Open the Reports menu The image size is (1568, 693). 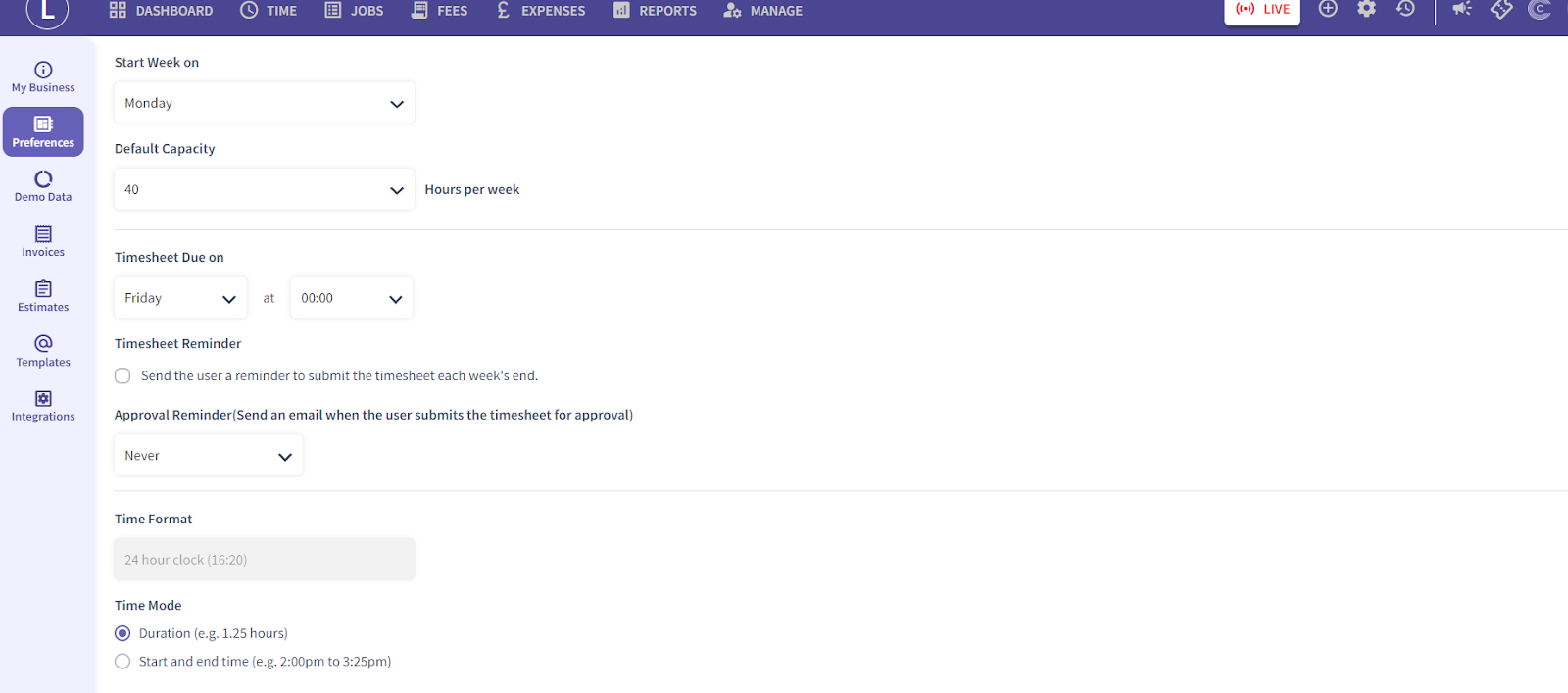[655, 11]
